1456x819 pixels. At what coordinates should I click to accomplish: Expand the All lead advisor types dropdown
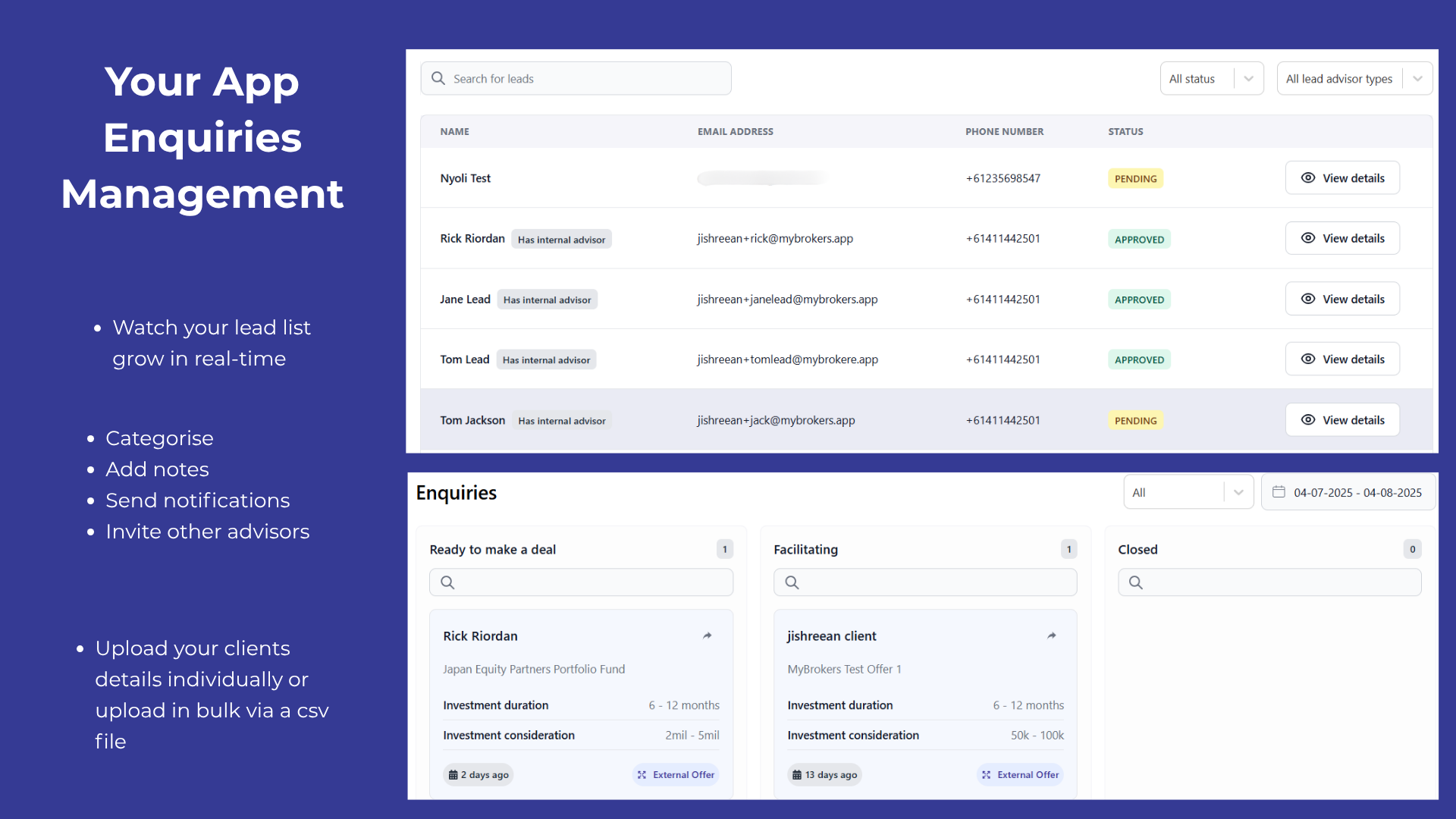tap(1354, 78)
